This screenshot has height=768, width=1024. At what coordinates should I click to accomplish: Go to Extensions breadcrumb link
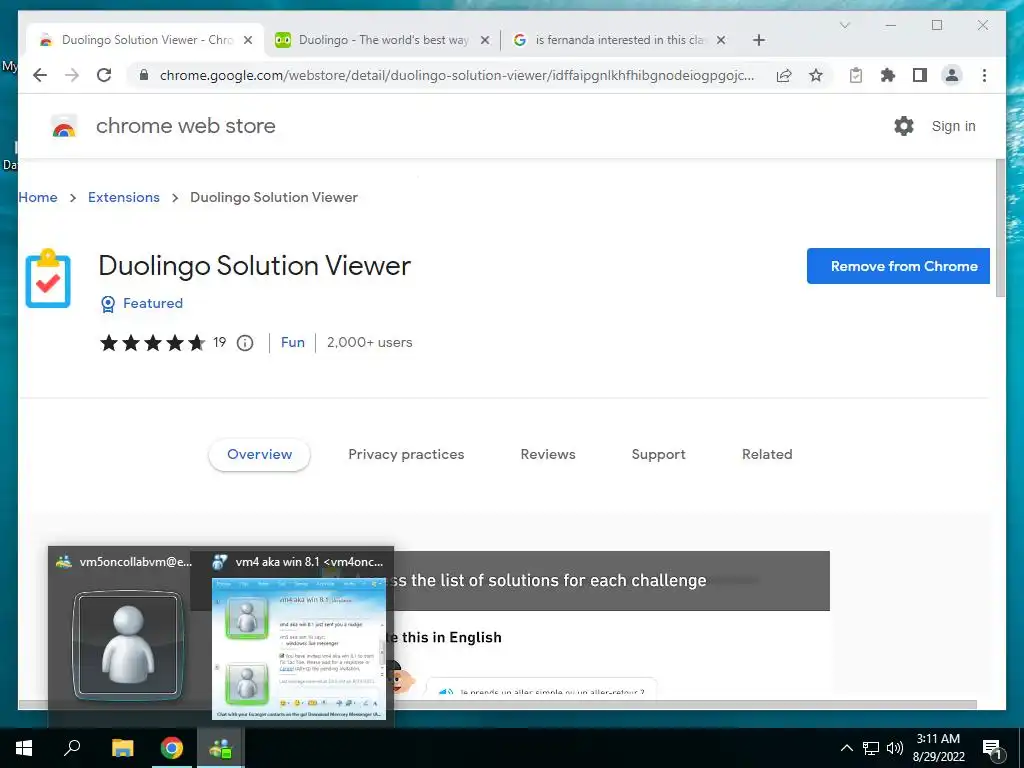click(123, 197)
